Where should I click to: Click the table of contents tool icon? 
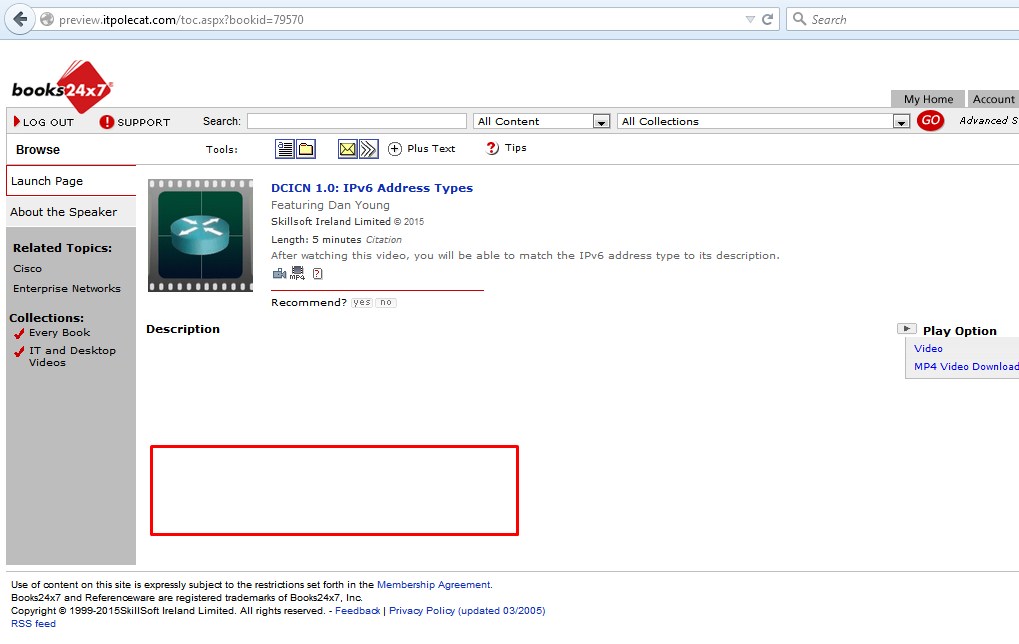(285, 149)
